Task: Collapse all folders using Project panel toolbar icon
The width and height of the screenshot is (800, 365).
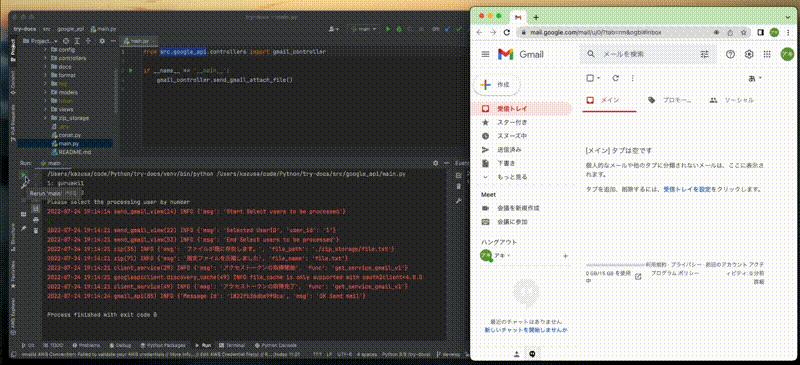Action: point(88,41)
